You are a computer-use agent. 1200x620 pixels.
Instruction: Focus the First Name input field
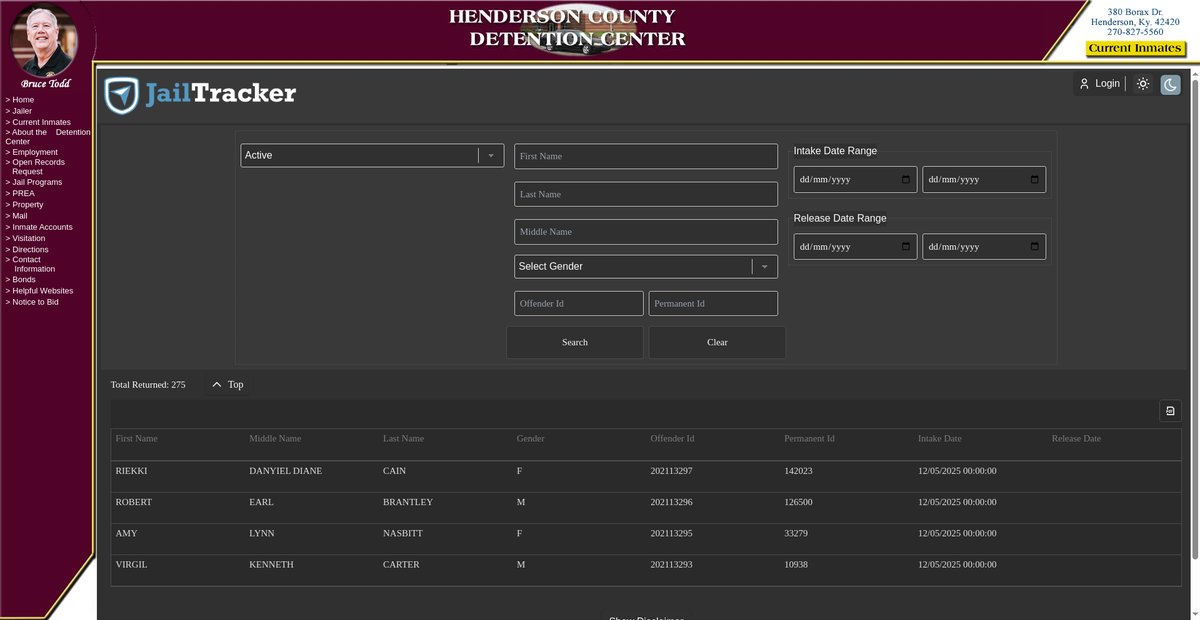646,156
